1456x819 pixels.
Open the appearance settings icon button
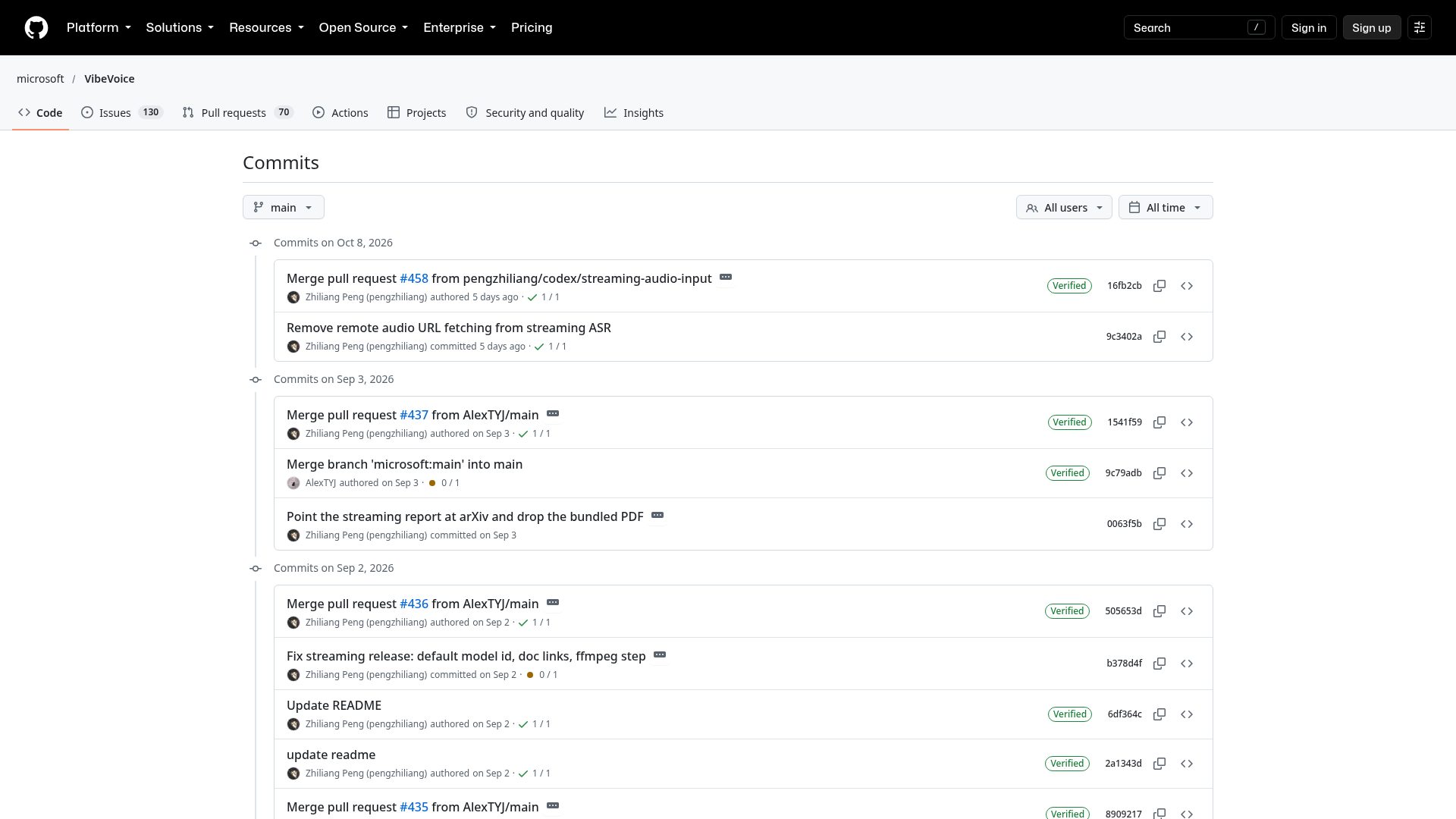[1420, 27]
